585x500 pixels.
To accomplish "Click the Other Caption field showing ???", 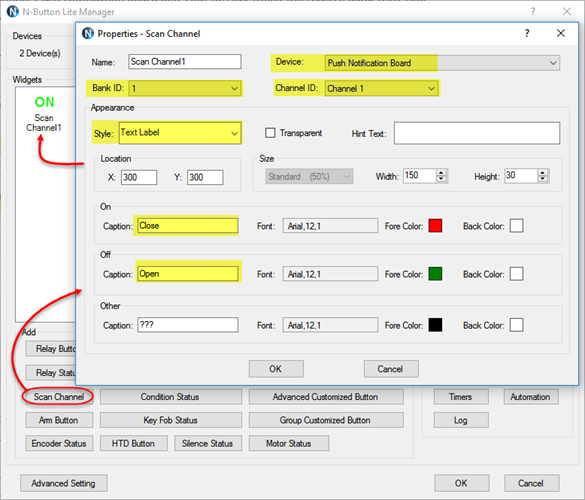I will (x=188, y=325).
